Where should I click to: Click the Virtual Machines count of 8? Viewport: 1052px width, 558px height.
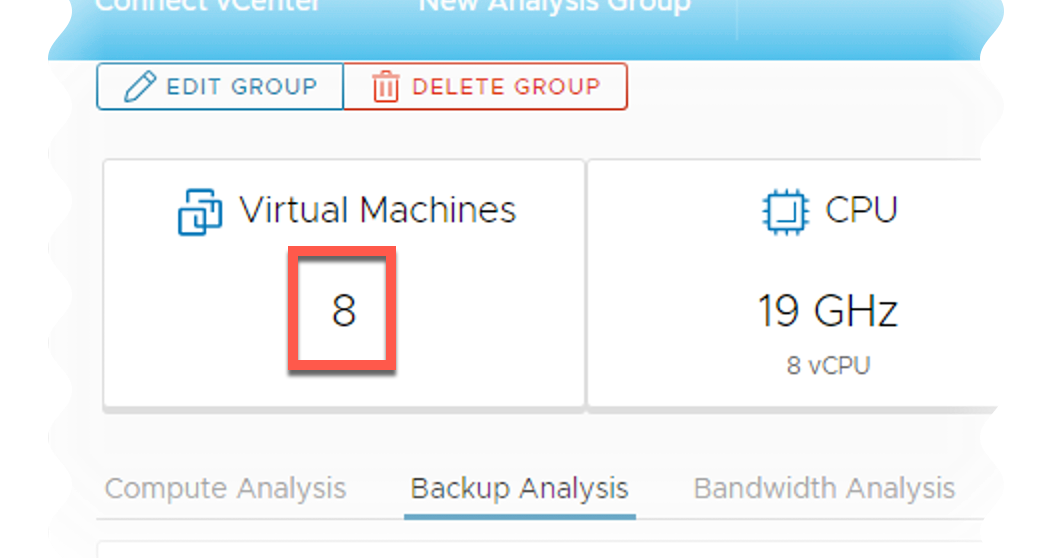(344, 311)
